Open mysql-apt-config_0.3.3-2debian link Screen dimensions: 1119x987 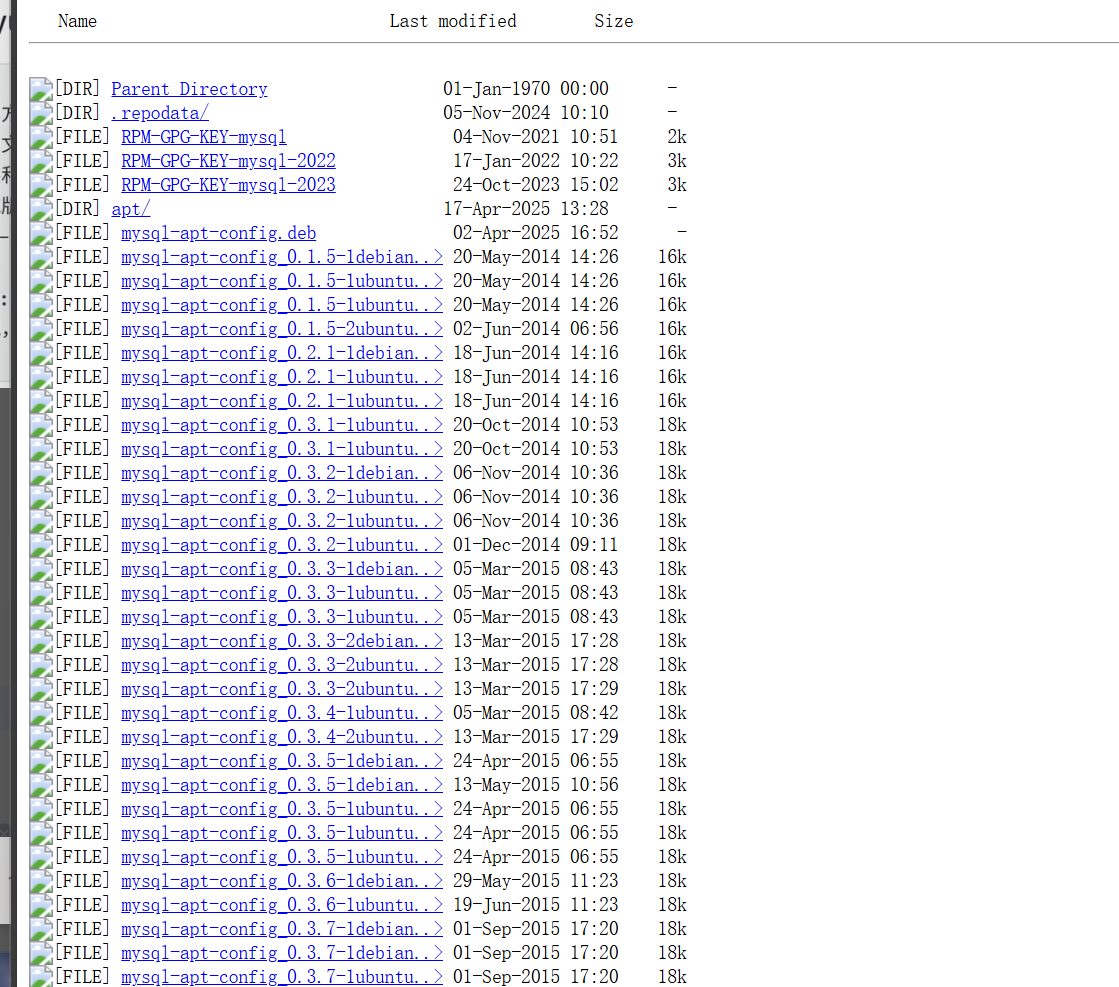(282, 642)
